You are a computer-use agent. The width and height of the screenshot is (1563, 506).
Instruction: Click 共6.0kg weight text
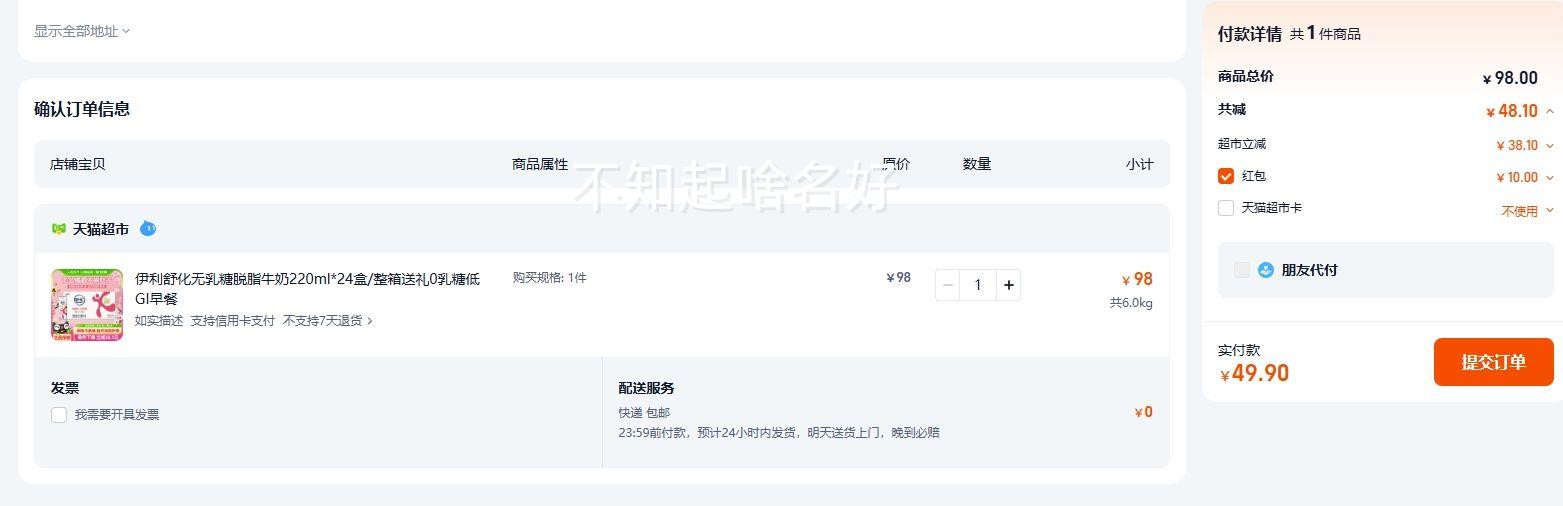tap(1131, 303)
